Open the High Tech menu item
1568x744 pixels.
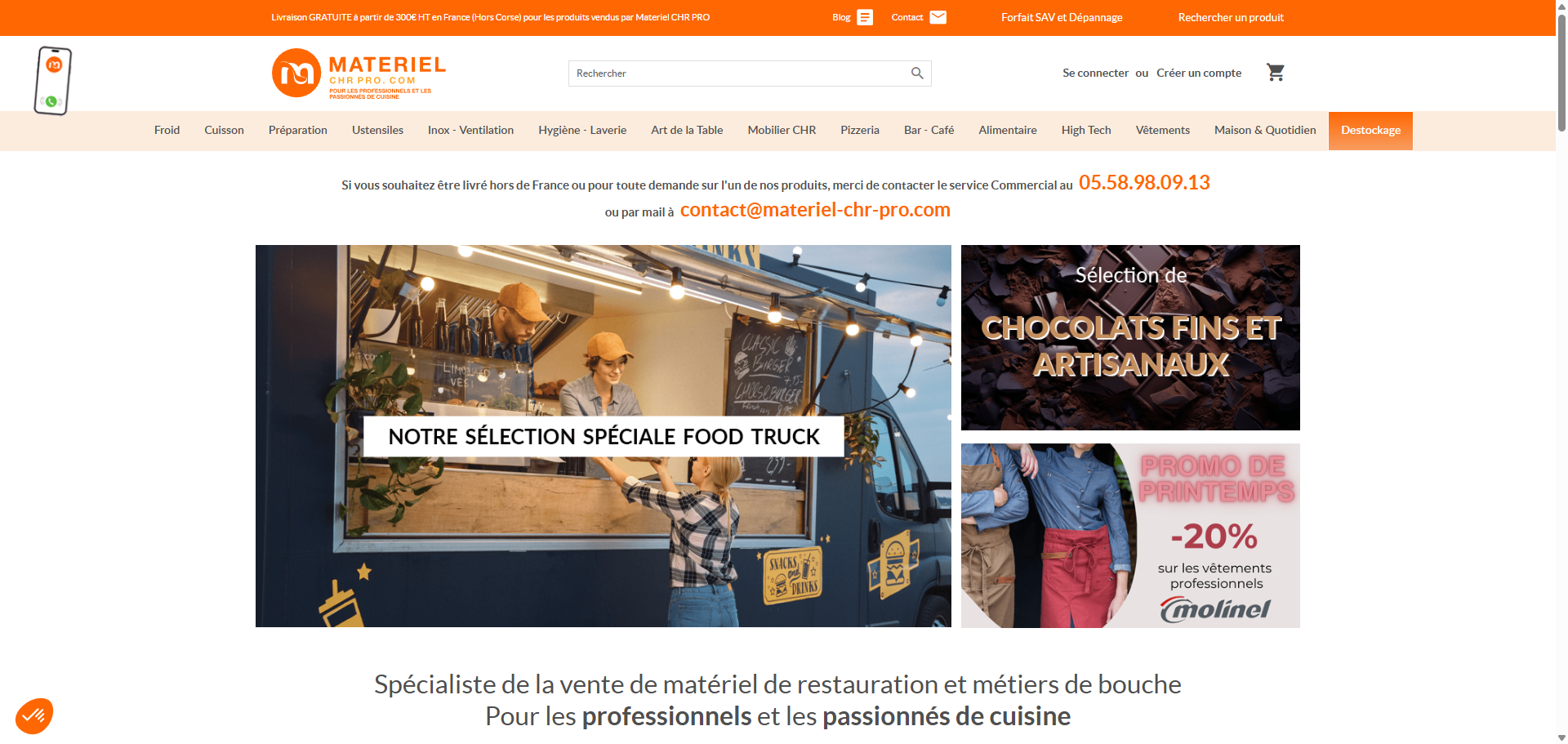click(1086, 131)
